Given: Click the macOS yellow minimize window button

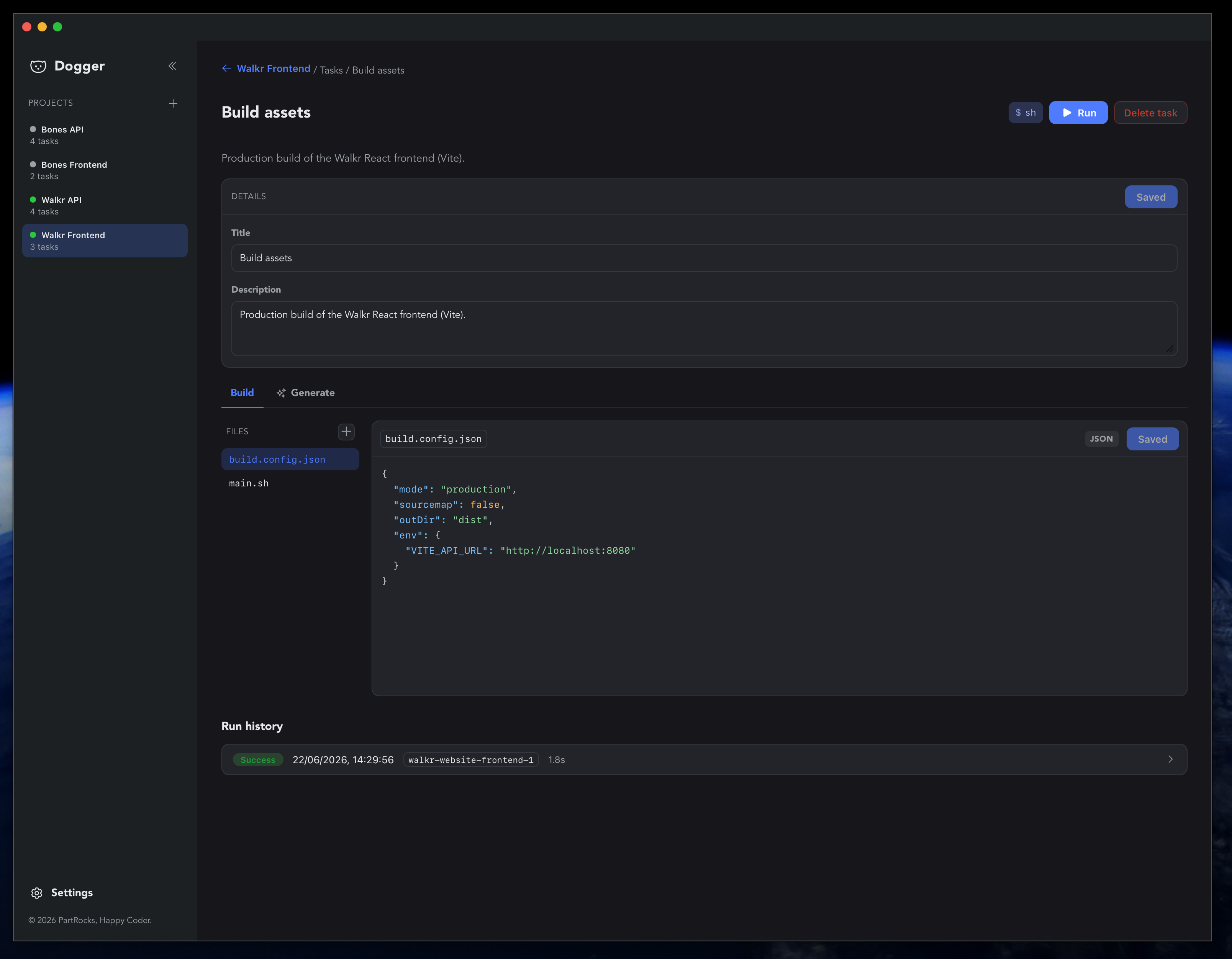Looking at the screenshot, I should point(42,27).
